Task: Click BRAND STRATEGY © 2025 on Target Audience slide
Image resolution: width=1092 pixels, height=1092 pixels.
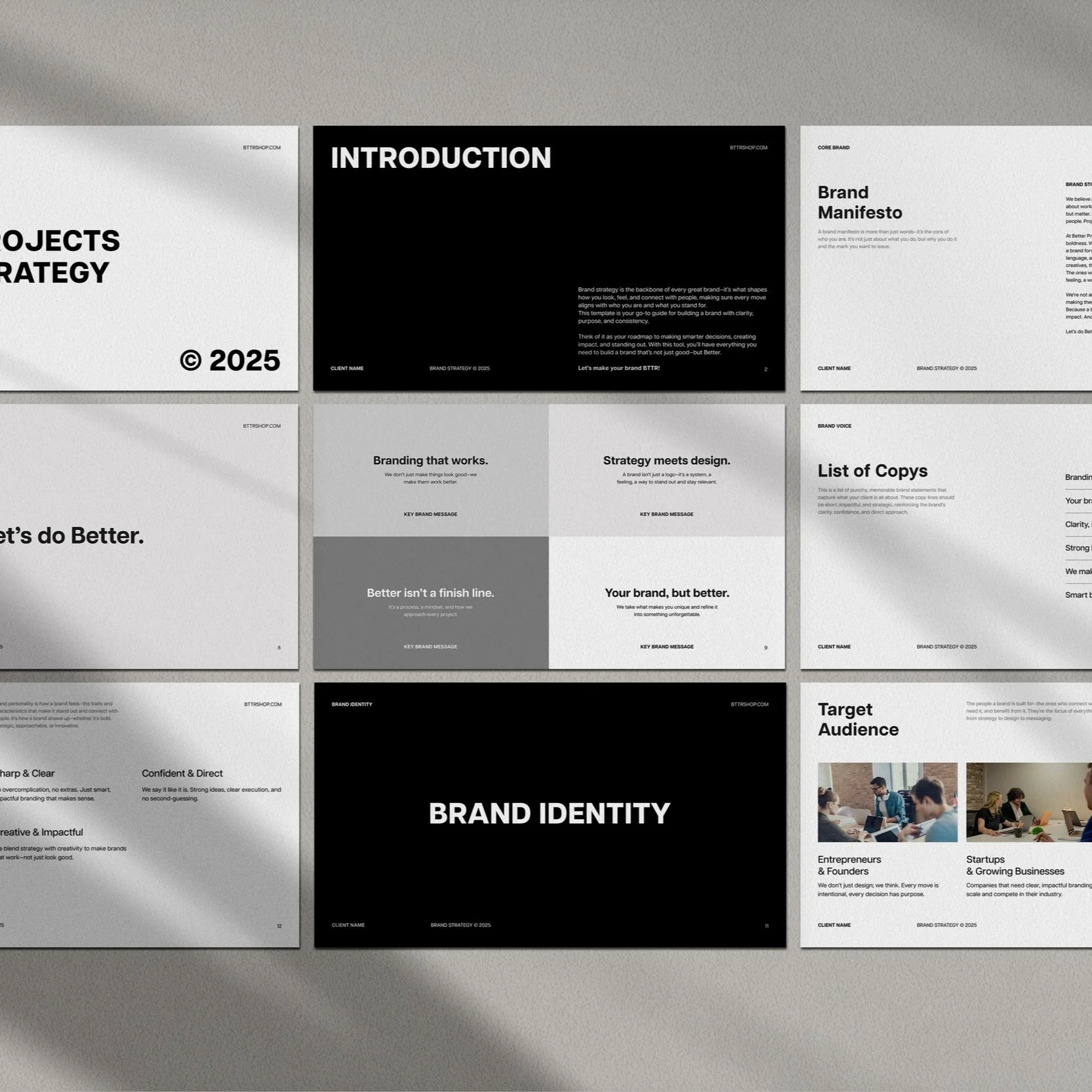Action: tap(946, 925)
